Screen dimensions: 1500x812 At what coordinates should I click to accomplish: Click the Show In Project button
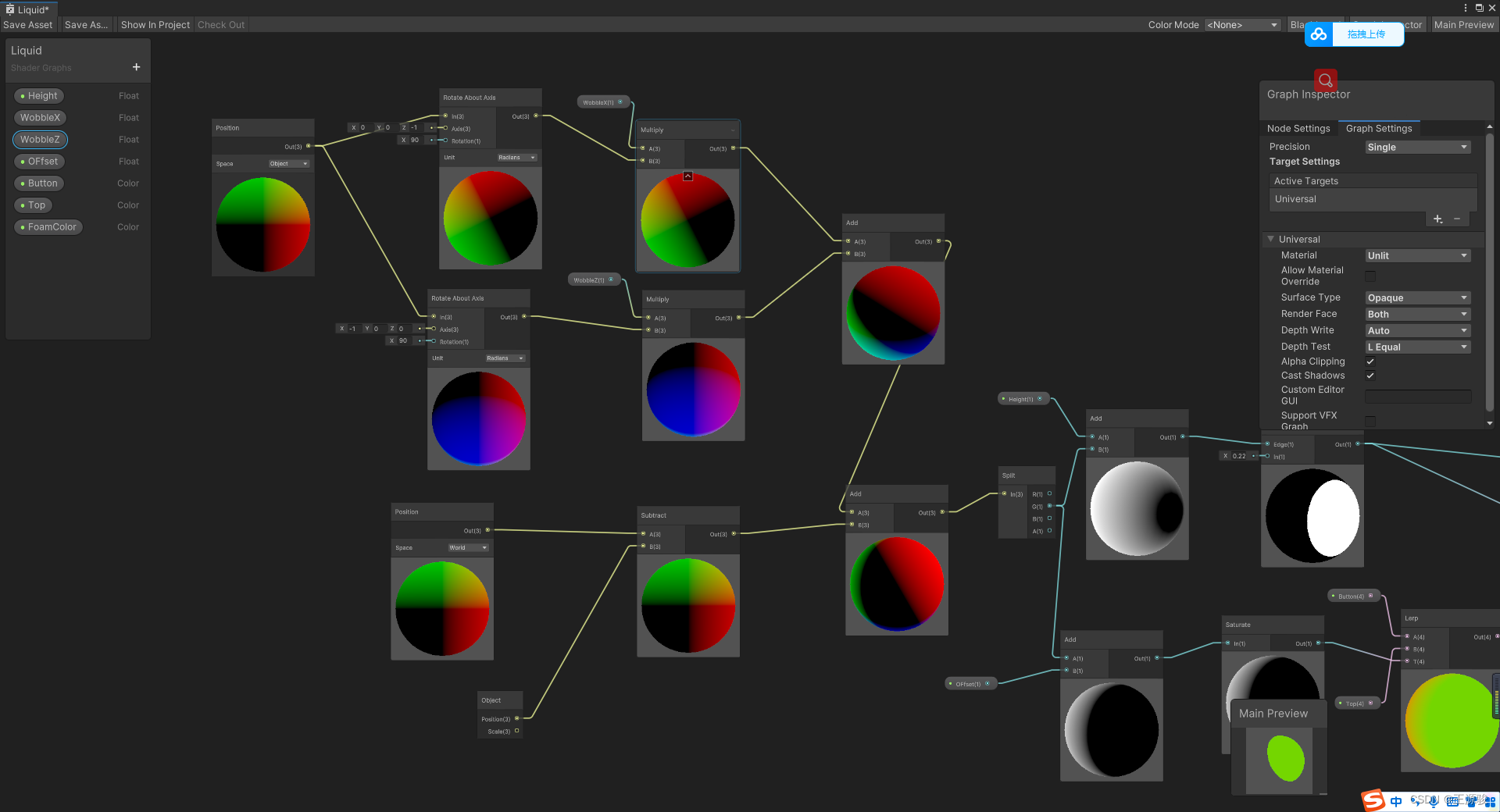click(155, 25)
